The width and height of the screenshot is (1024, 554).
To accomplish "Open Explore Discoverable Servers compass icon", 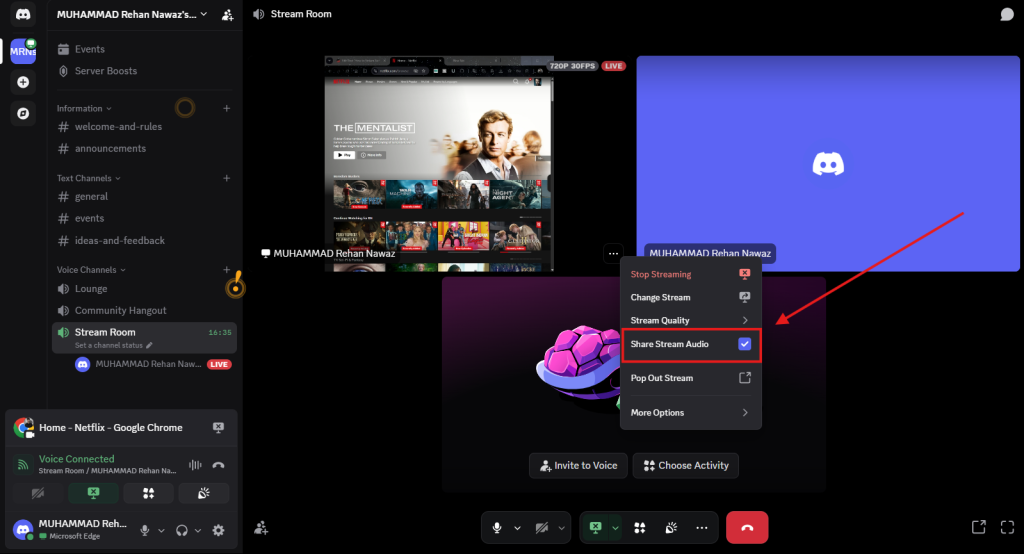I will (23, 114).
